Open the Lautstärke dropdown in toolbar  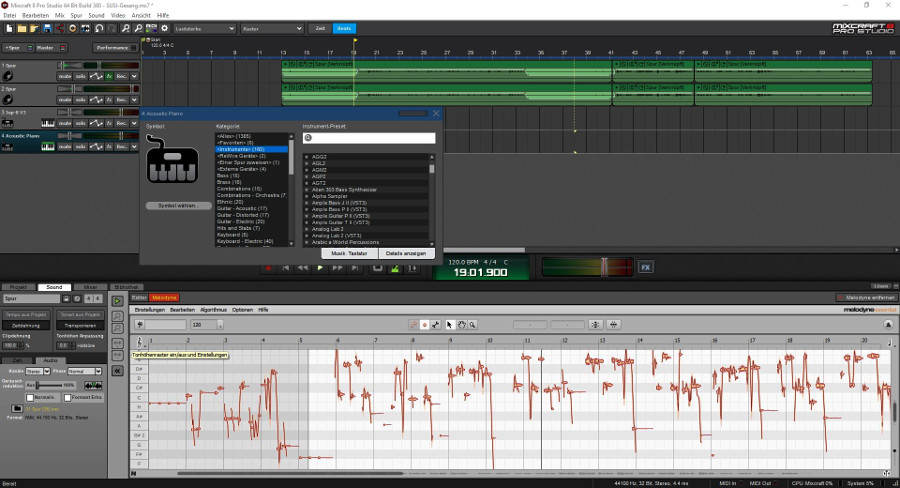point(204,28)
